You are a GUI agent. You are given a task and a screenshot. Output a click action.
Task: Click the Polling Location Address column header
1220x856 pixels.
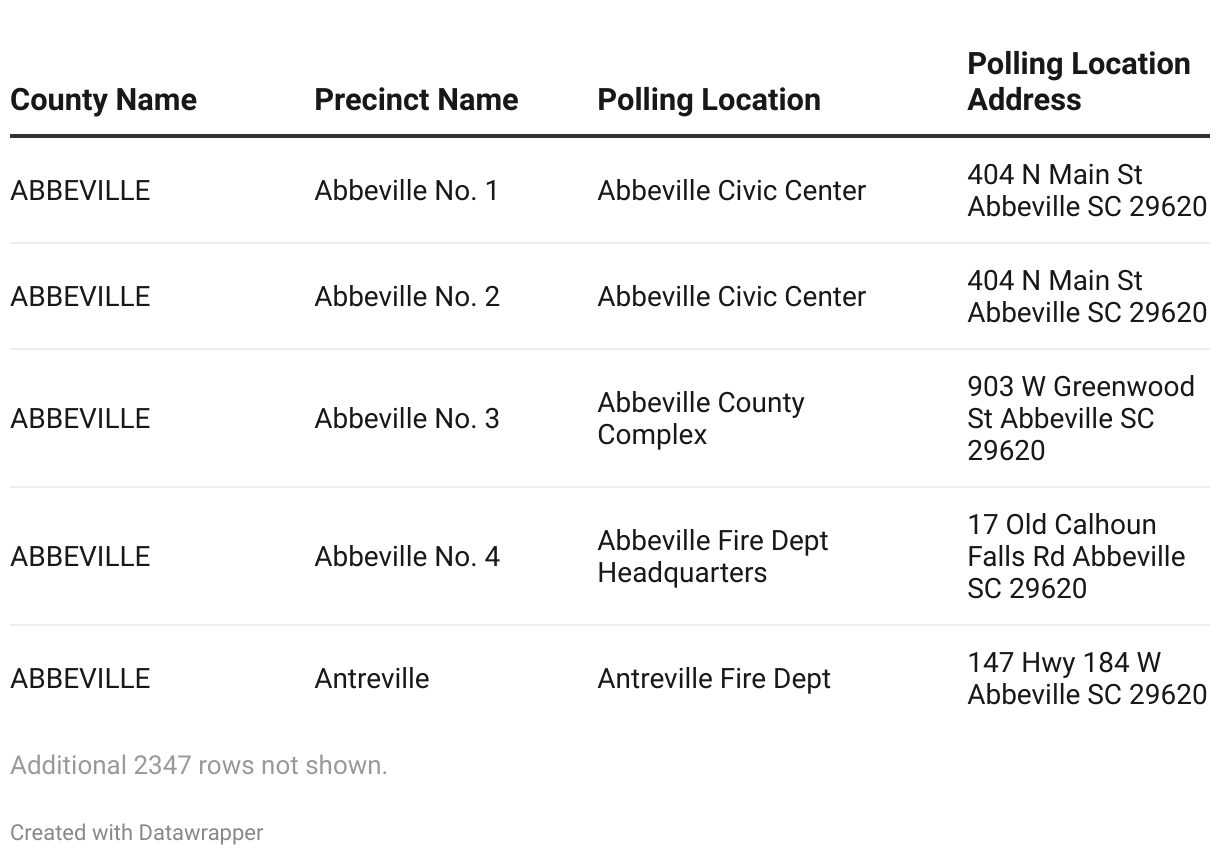1079,82
